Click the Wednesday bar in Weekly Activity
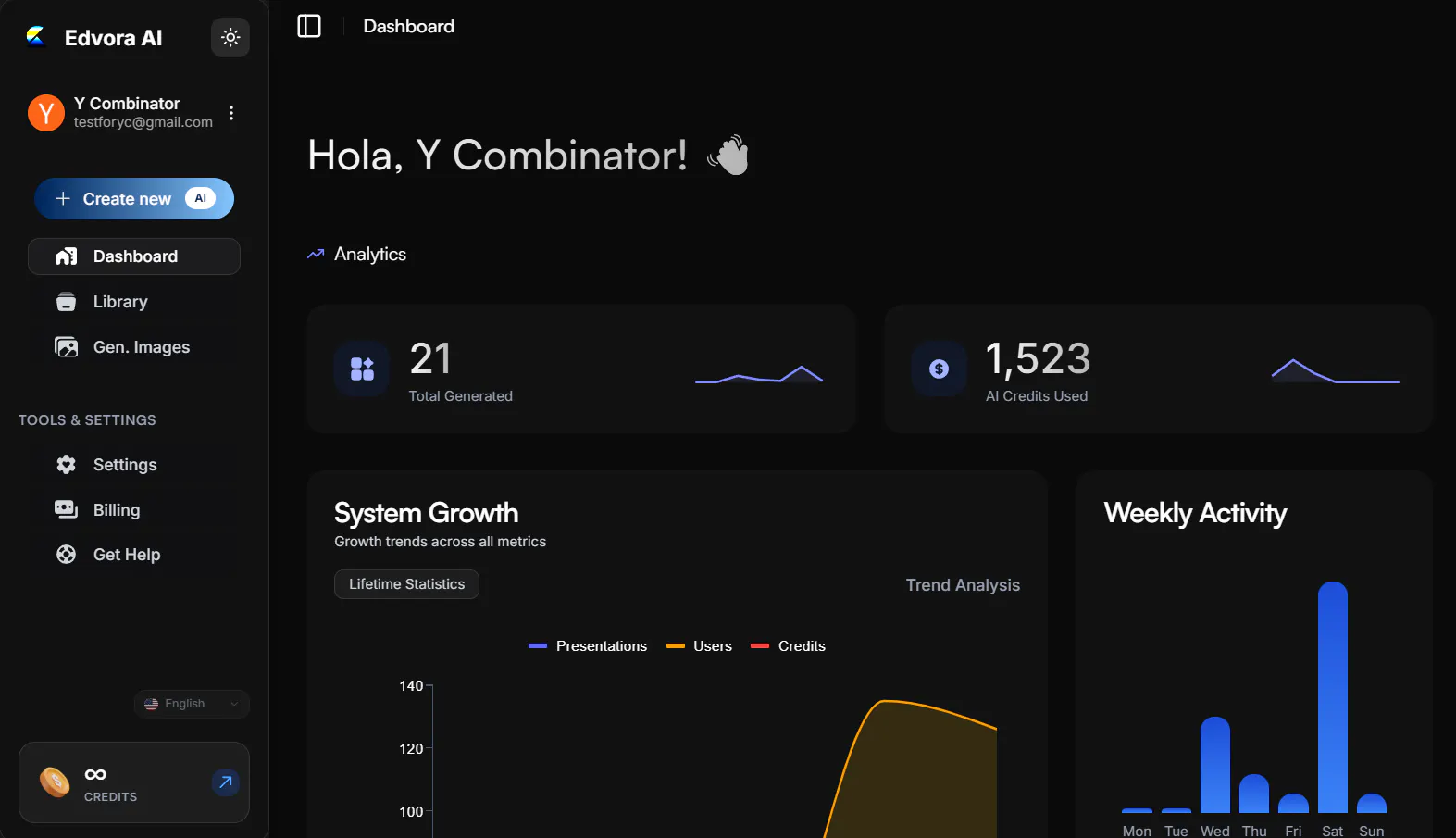The height and width of the screenshot is (838, 1456). (x=1215, y=765)
